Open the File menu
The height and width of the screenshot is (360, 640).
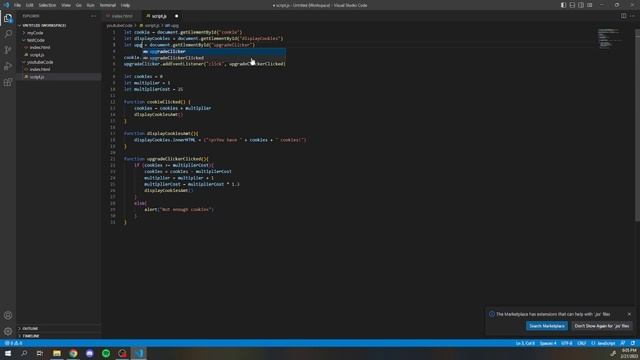(18, 5)
